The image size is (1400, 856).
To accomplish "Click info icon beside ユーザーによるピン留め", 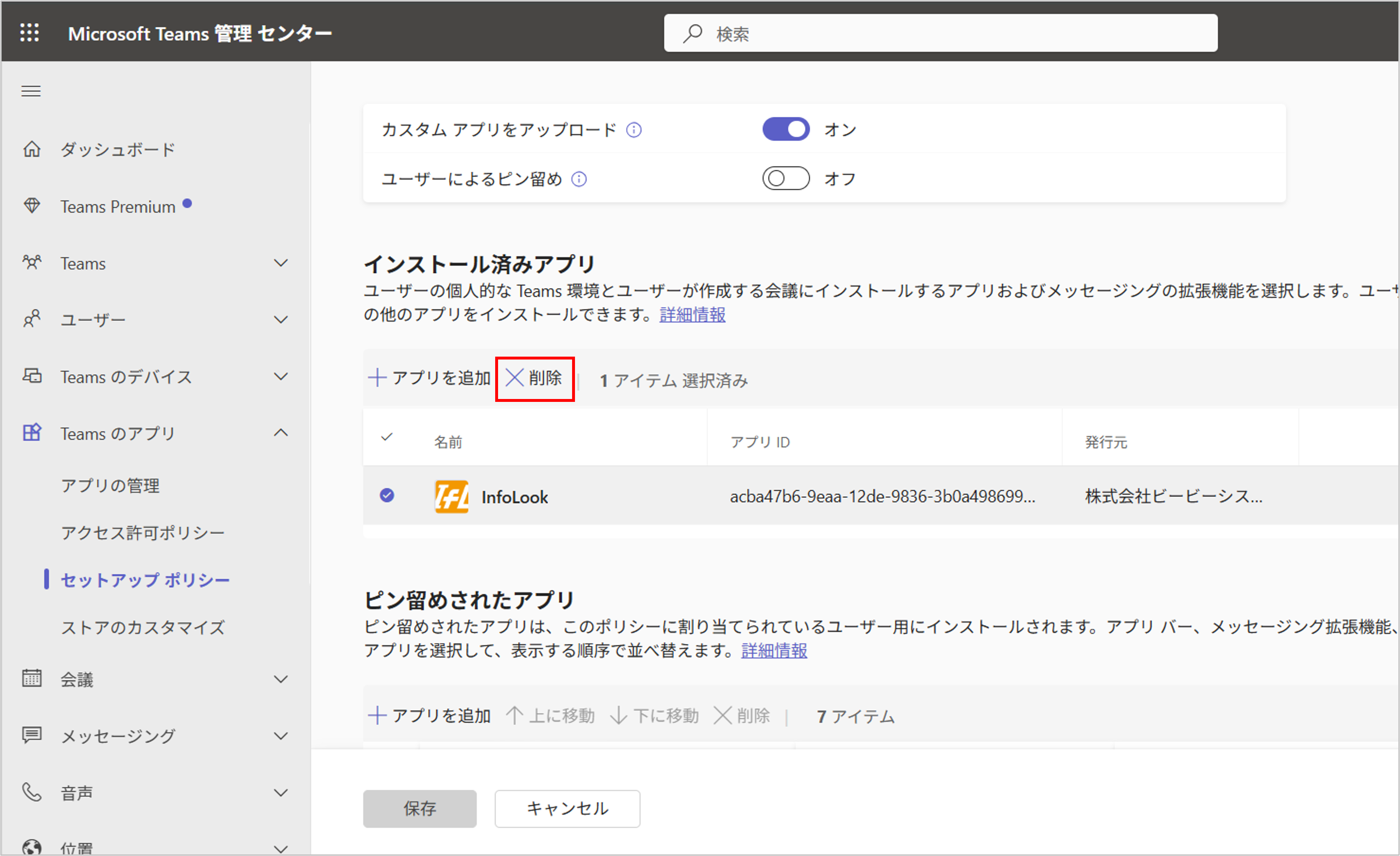I will click(578, 180).
